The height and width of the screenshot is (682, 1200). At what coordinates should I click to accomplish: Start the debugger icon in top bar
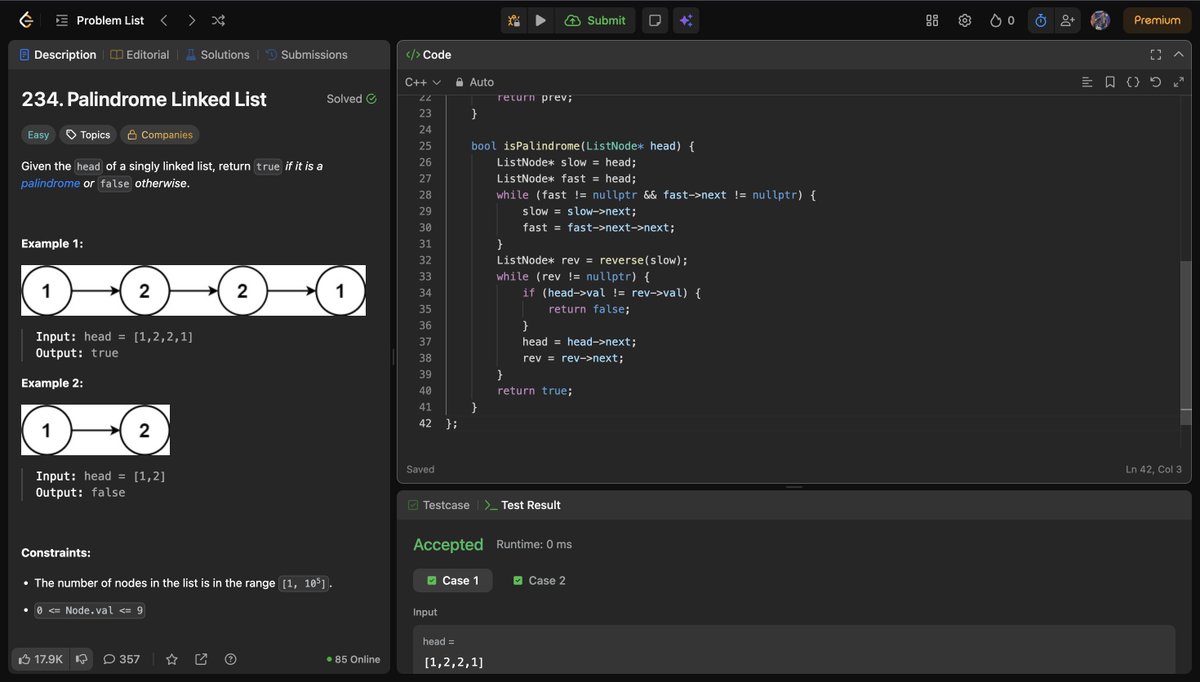514,20
